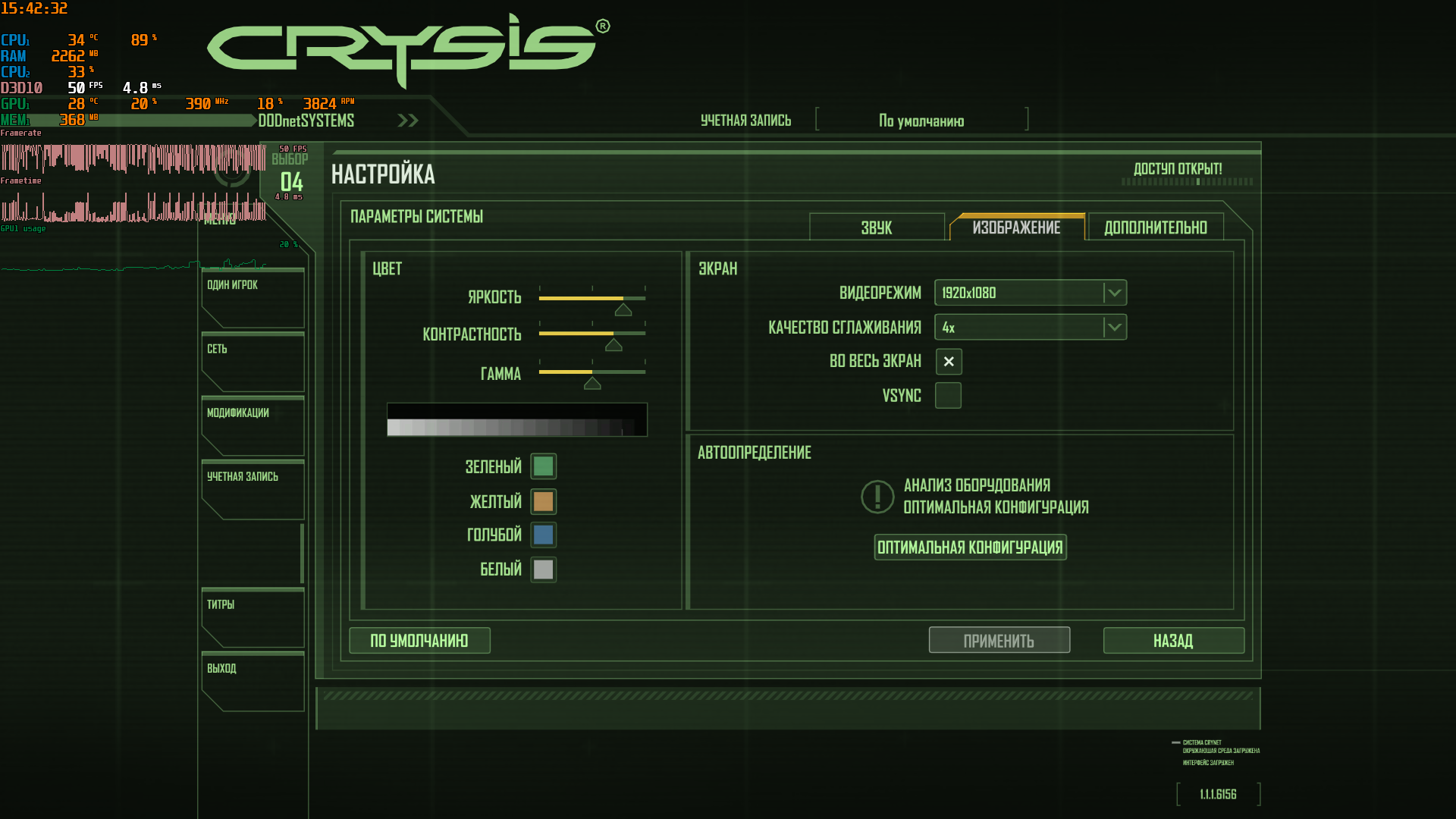1456x819 pixels.
Task: Open the anti-aliasing quality dropdown
Action: coord(1114,328)
